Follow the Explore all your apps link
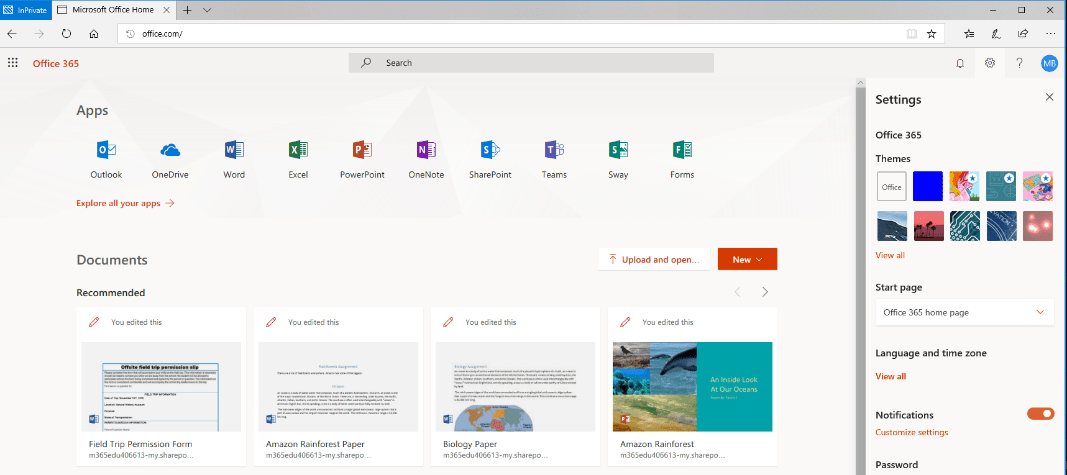1067x475 pixels. pyautogui.click(x=125, y=203)
